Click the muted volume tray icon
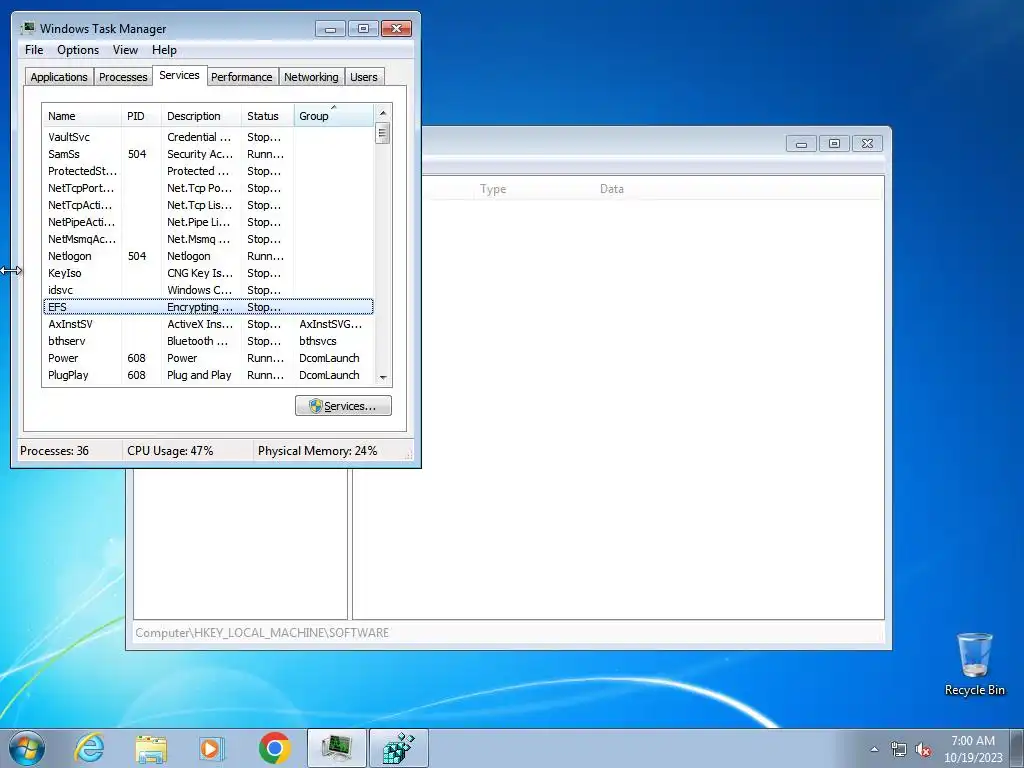This screenshot has width=1024, height=768. [923, 749]
